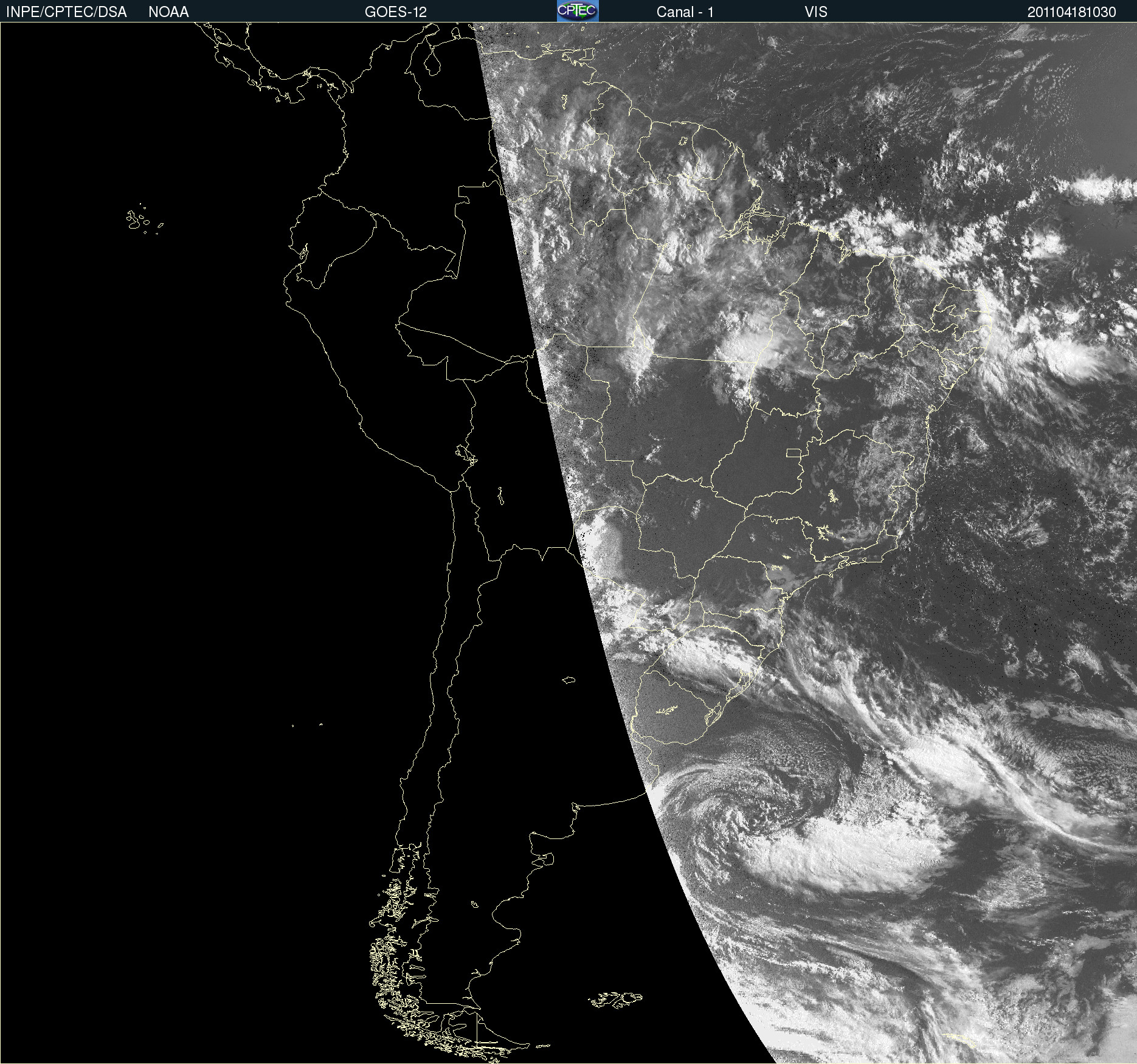Click the CPTEC logo icon
This screenshot has width=1137, height=1064.
tap(578, 11)
